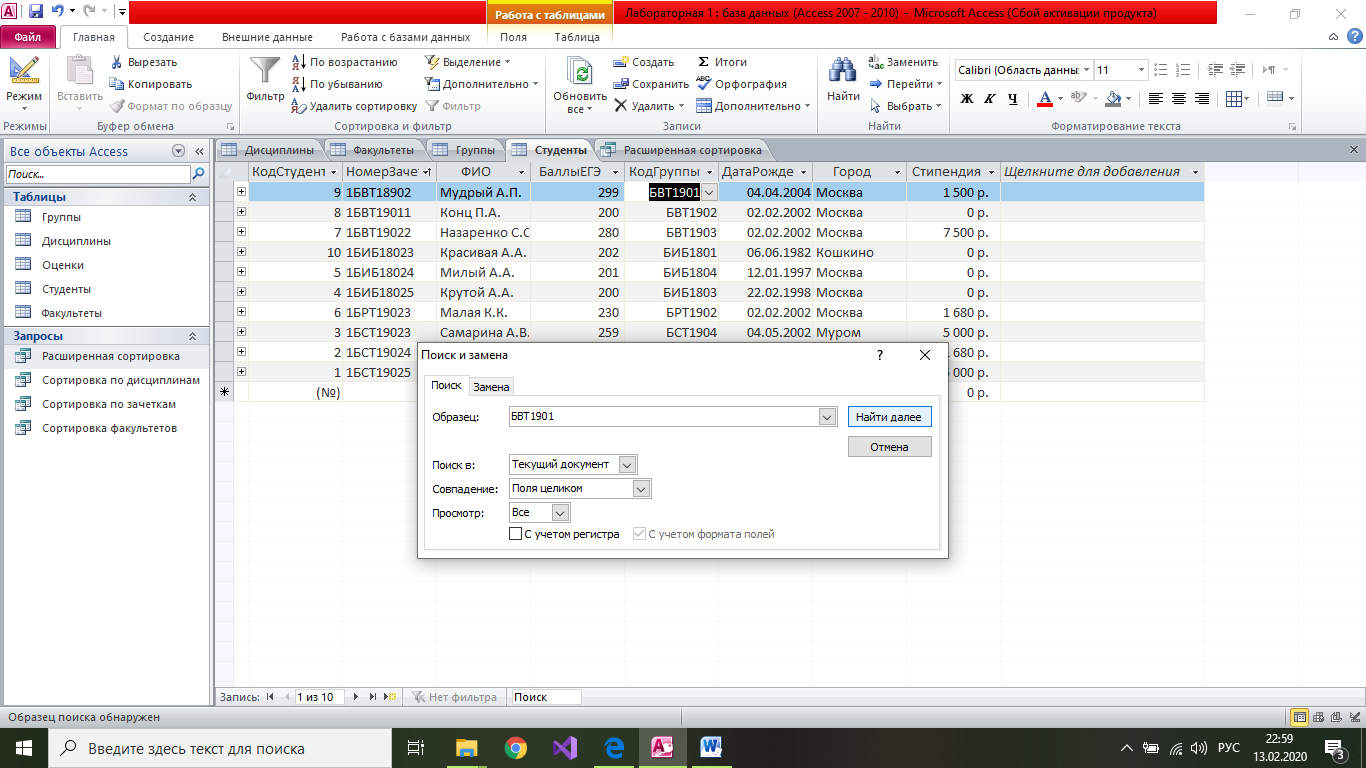Open the Оценки table in navigation pane
The image size is (1366, 768).
[x=63, y=265]
